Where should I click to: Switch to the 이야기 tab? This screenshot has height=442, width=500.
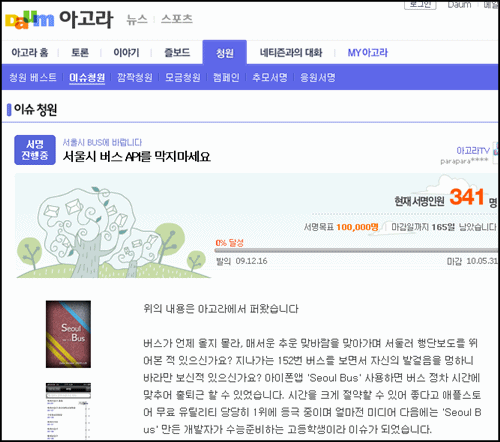pos(126,53)
